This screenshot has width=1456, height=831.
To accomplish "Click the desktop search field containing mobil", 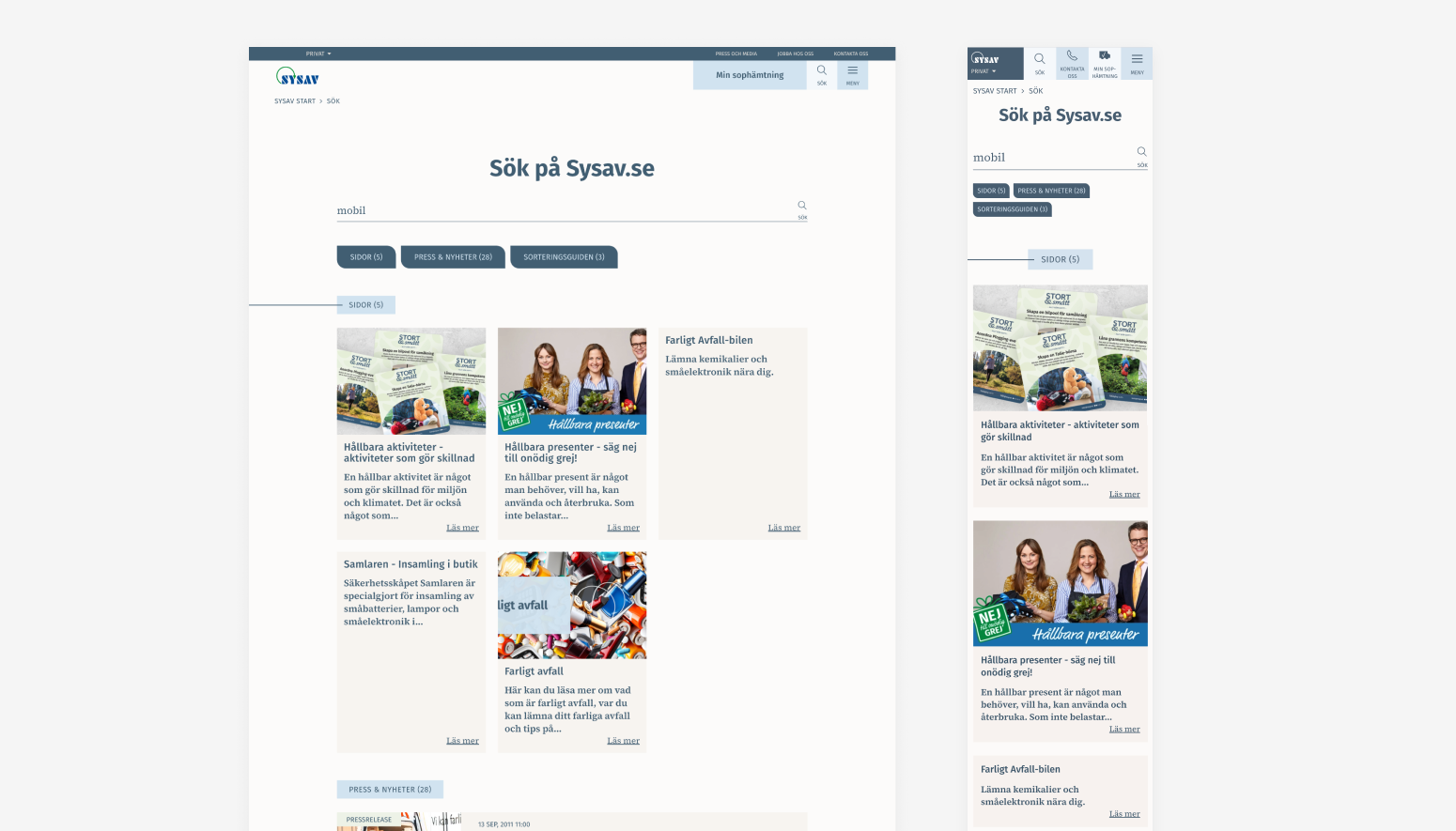I will click(564, 210).
